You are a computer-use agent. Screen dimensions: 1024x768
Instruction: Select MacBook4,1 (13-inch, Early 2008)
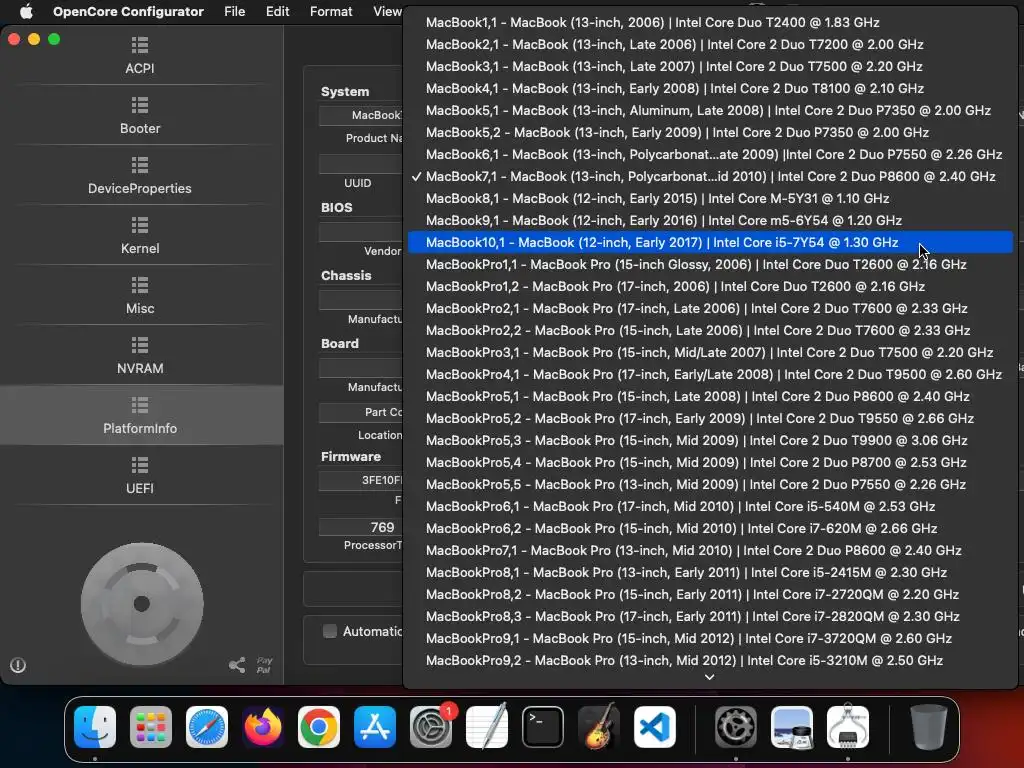(710, 88)
